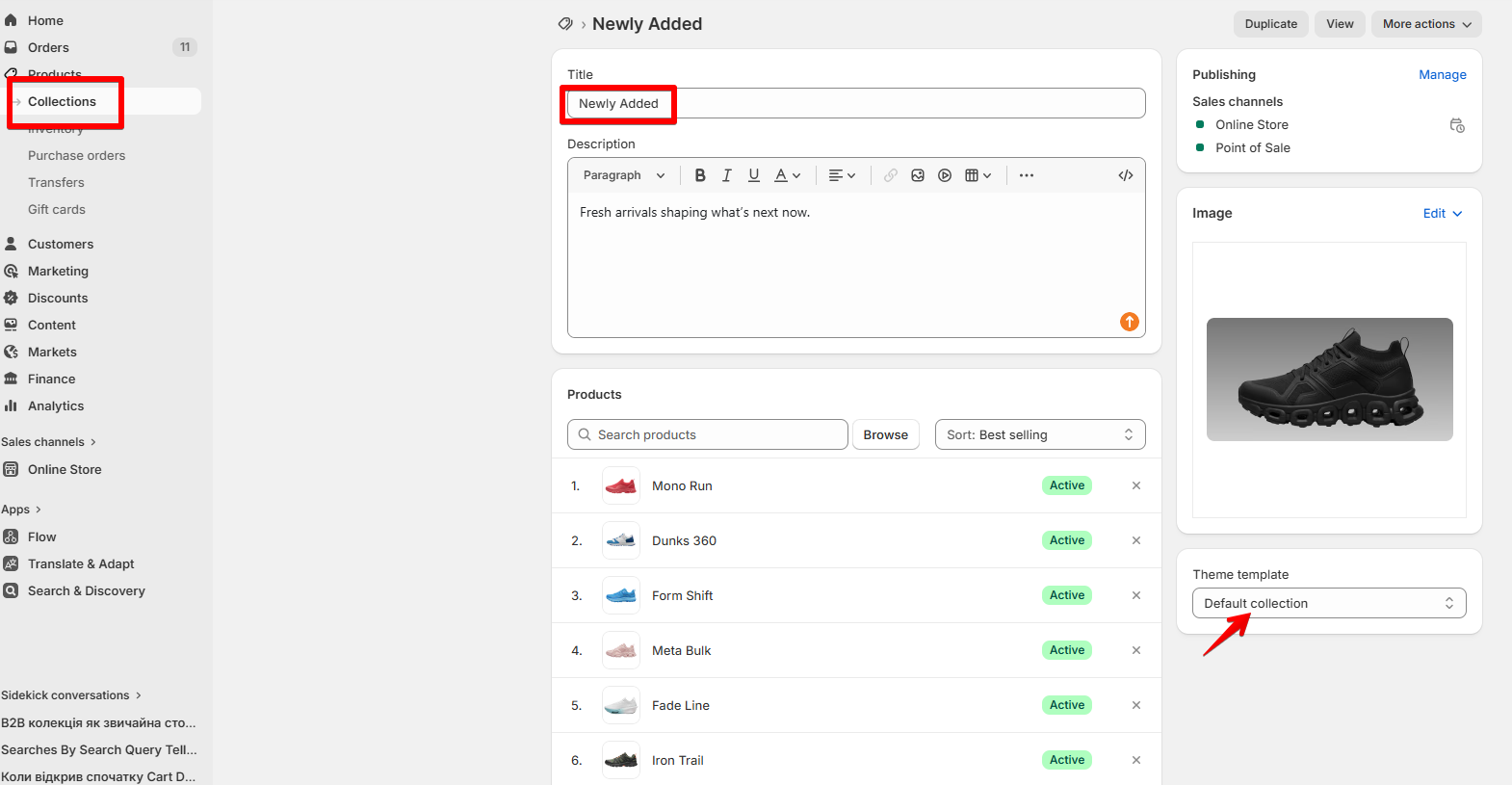Click the collections breadcrumb tag icon
The height and width of the screenshot is (785, 1512).
(565, 24)
